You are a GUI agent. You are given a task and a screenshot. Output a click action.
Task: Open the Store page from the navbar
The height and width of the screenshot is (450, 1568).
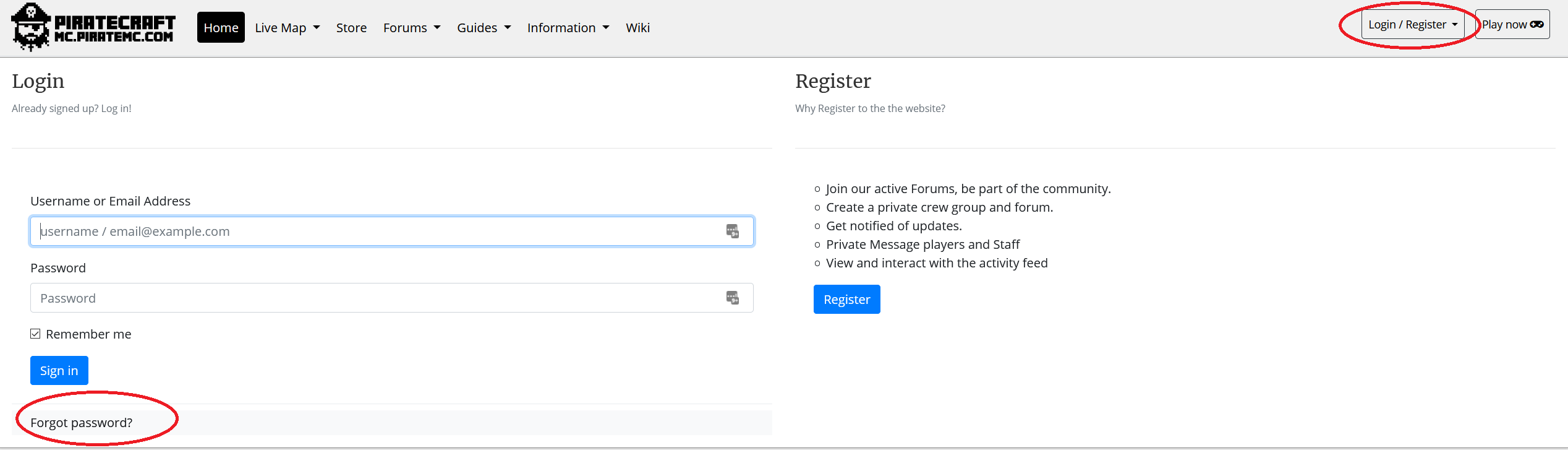click(351, 28)
